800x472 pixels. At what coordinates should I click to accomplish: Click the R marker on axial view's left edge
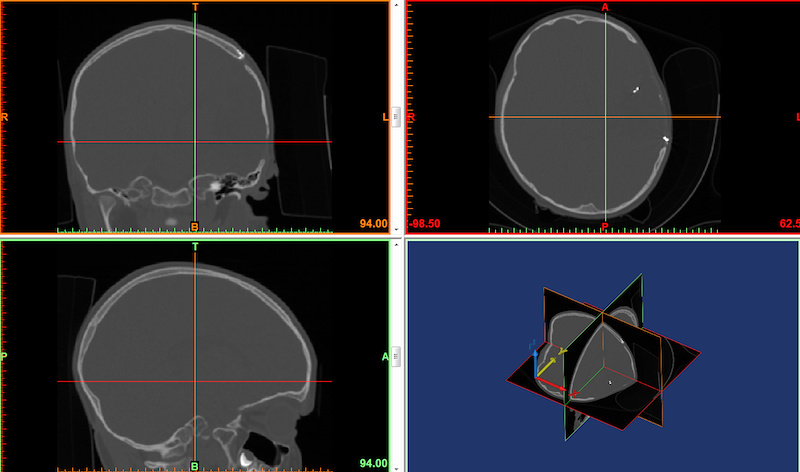coord(412,118)
